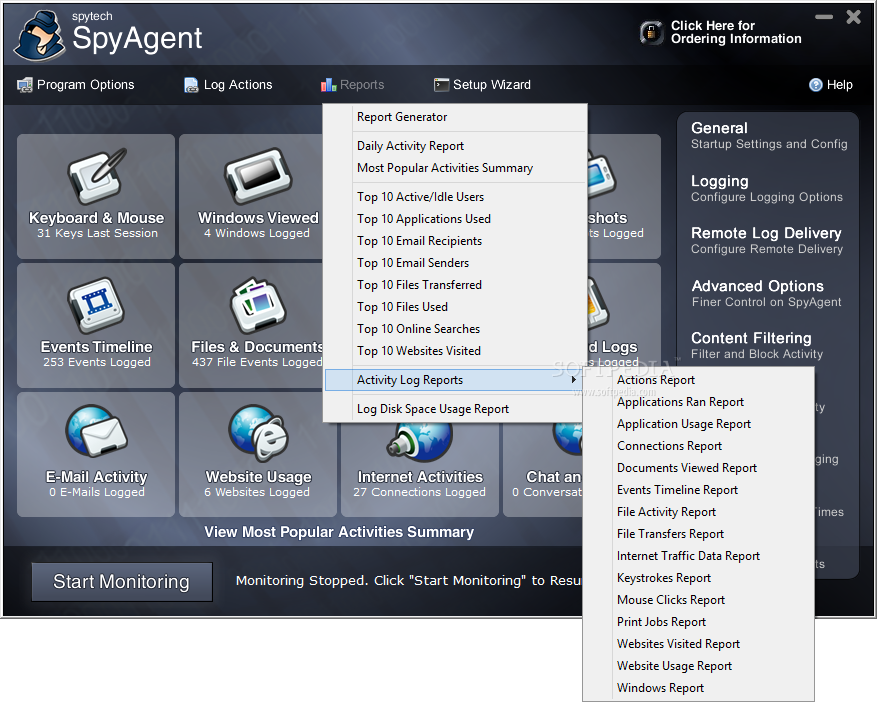
Task: Click the 253 Events Logged text
Action: point(97,362)
